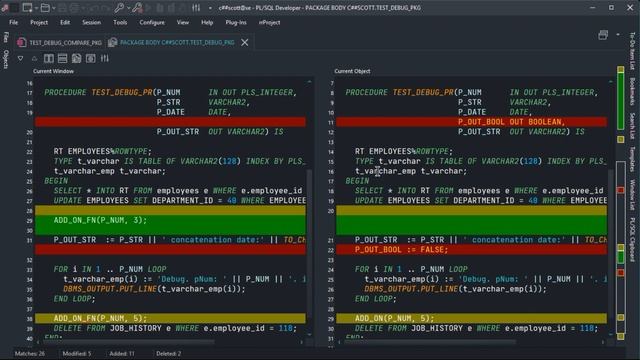The image size is (640, 360).
Task: Expand the Open file dropdown arrow
Action: click(53, 8)
